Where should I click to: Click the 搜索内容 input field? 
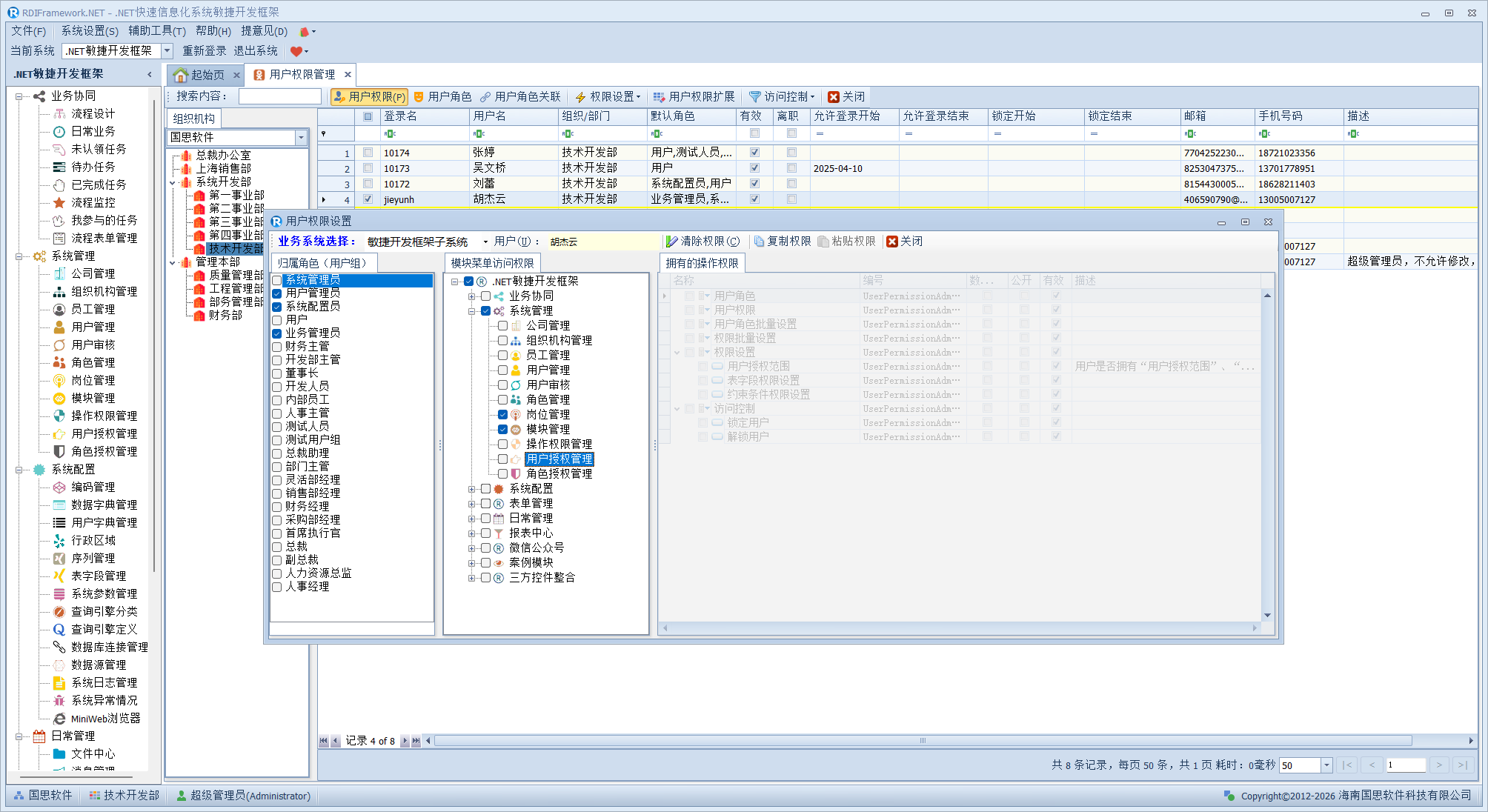(280, 97)
